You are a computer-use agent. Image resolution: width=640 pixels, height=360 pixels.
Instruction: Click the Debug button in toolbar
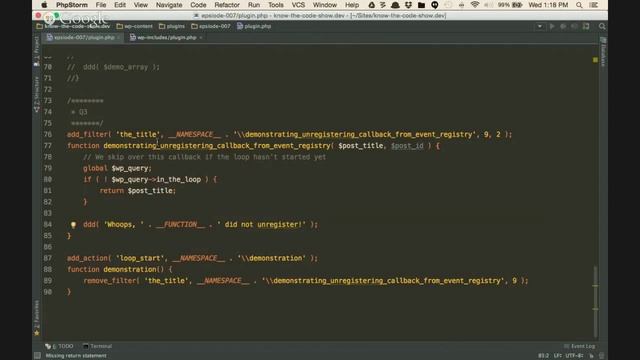[x=563, y=26]
